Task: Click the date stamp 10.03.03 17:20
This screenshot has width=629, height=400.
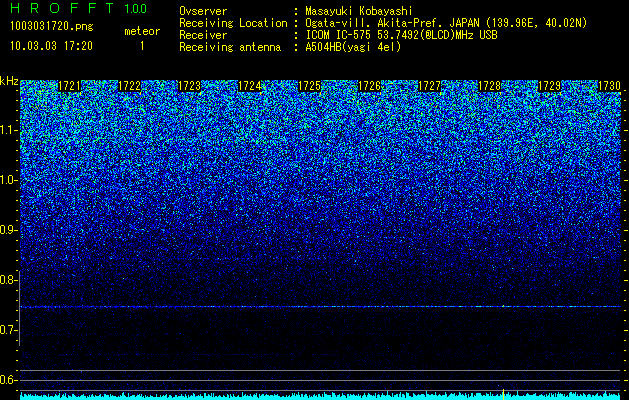Action: pyautogui.click(x=51, y=46)
